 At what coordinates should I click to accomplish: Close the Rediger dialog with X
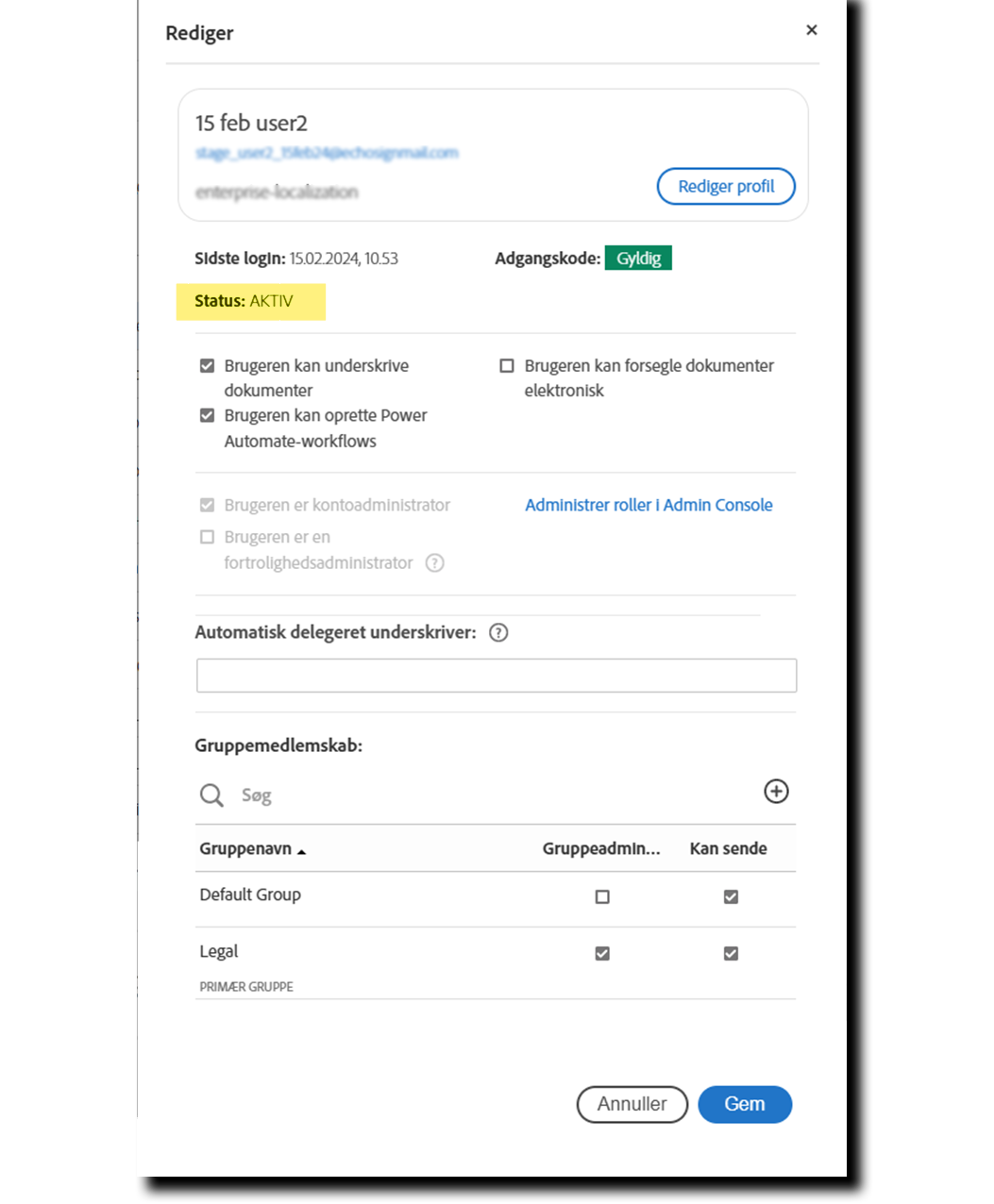click(812, 30)
